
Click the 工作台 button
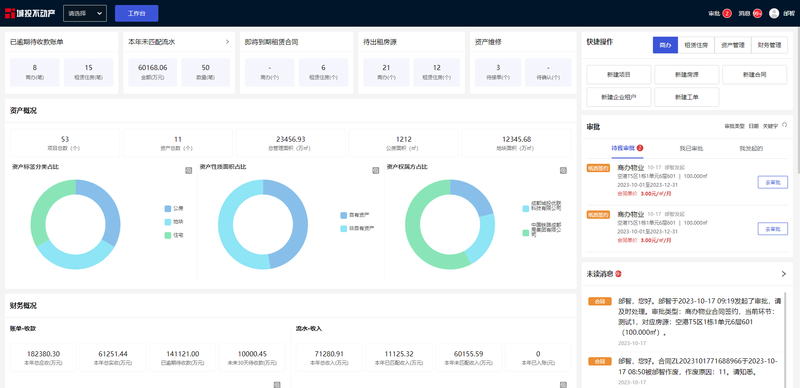click(x=137, y=13)
